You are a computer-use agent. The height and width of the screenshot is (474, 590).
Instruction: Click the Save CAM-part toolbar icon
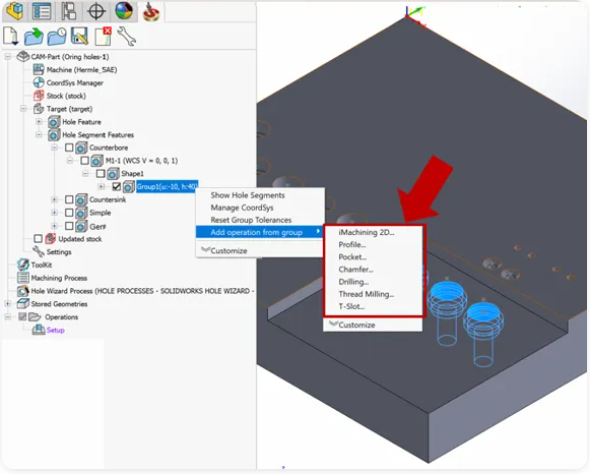[79, 36]
